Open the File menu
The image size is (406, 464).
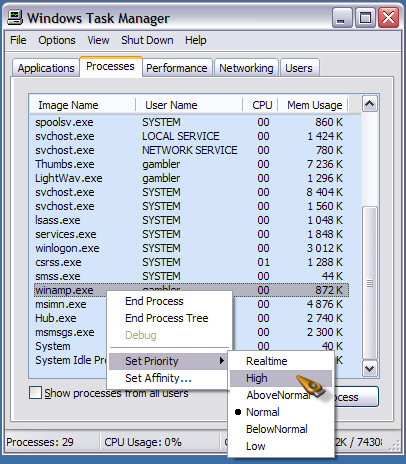(x=18, y=40)
